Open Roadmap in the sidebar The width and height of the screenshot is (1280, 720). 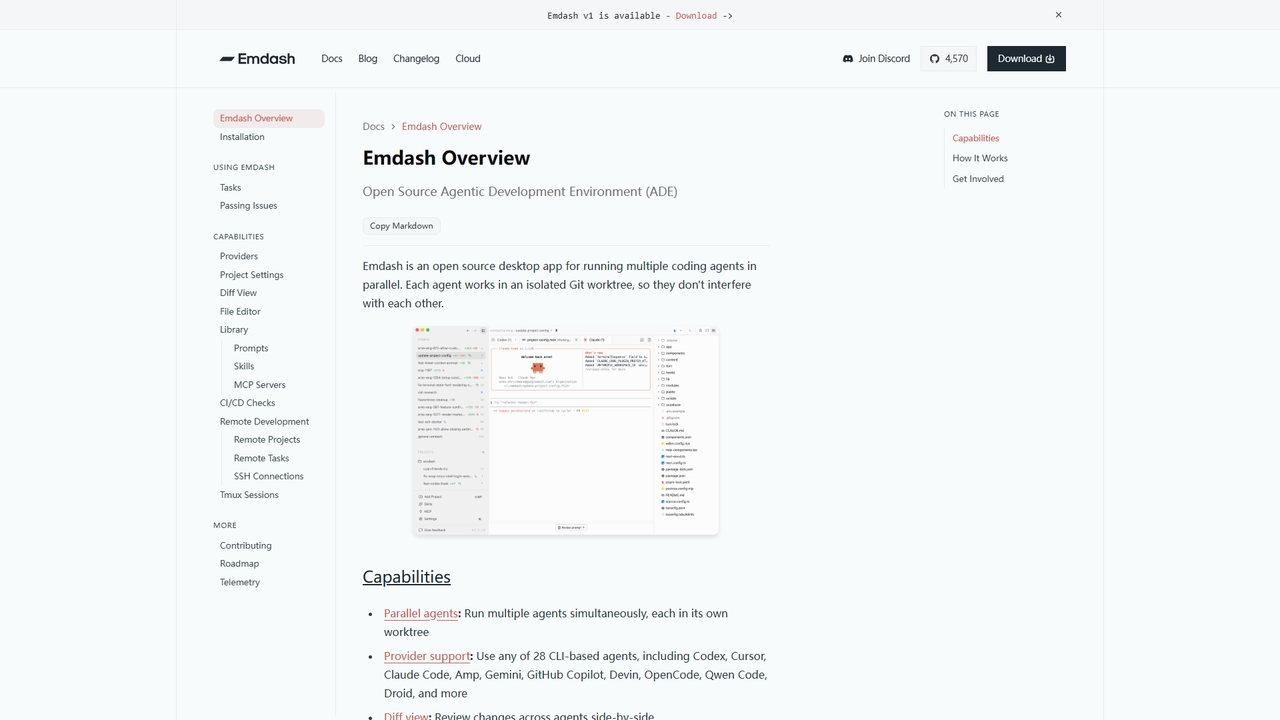pyautogui.click(x=239, y=564)
